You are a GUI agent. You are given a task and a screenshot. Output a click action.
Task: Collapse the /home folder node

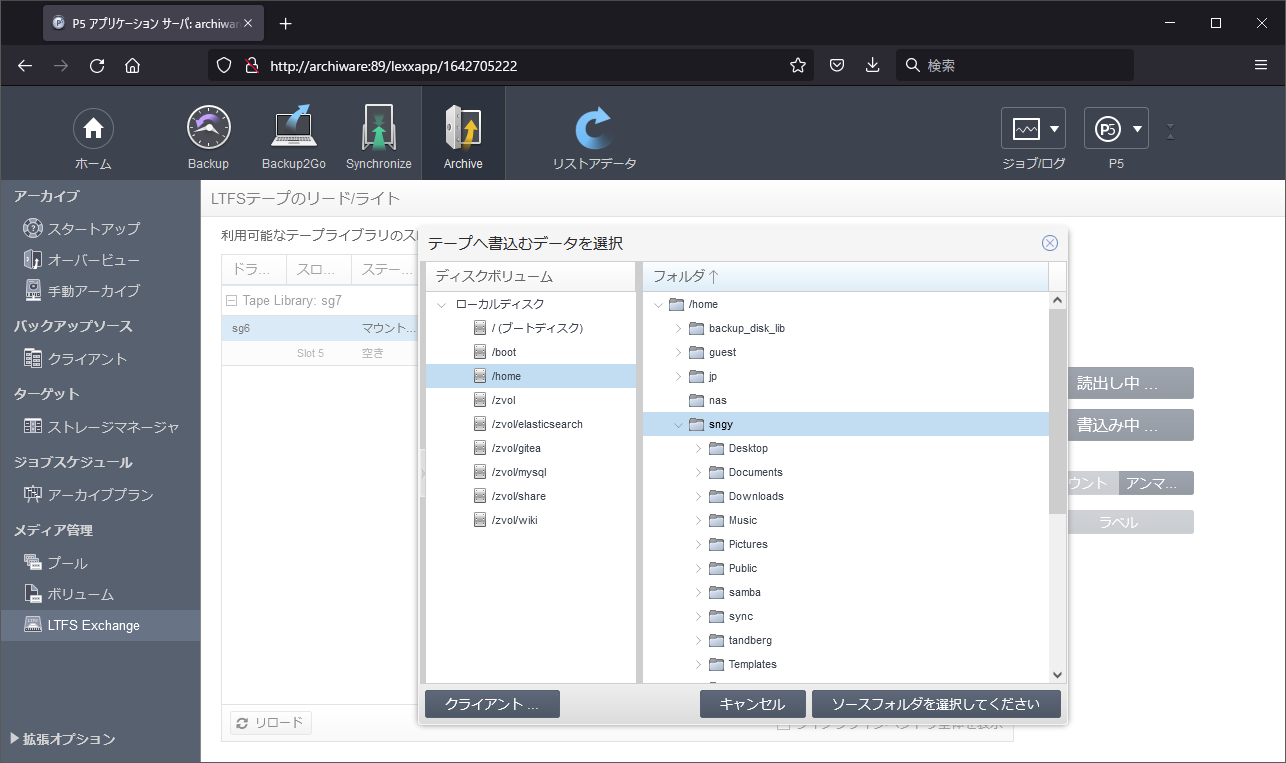(x=658, y=304)
